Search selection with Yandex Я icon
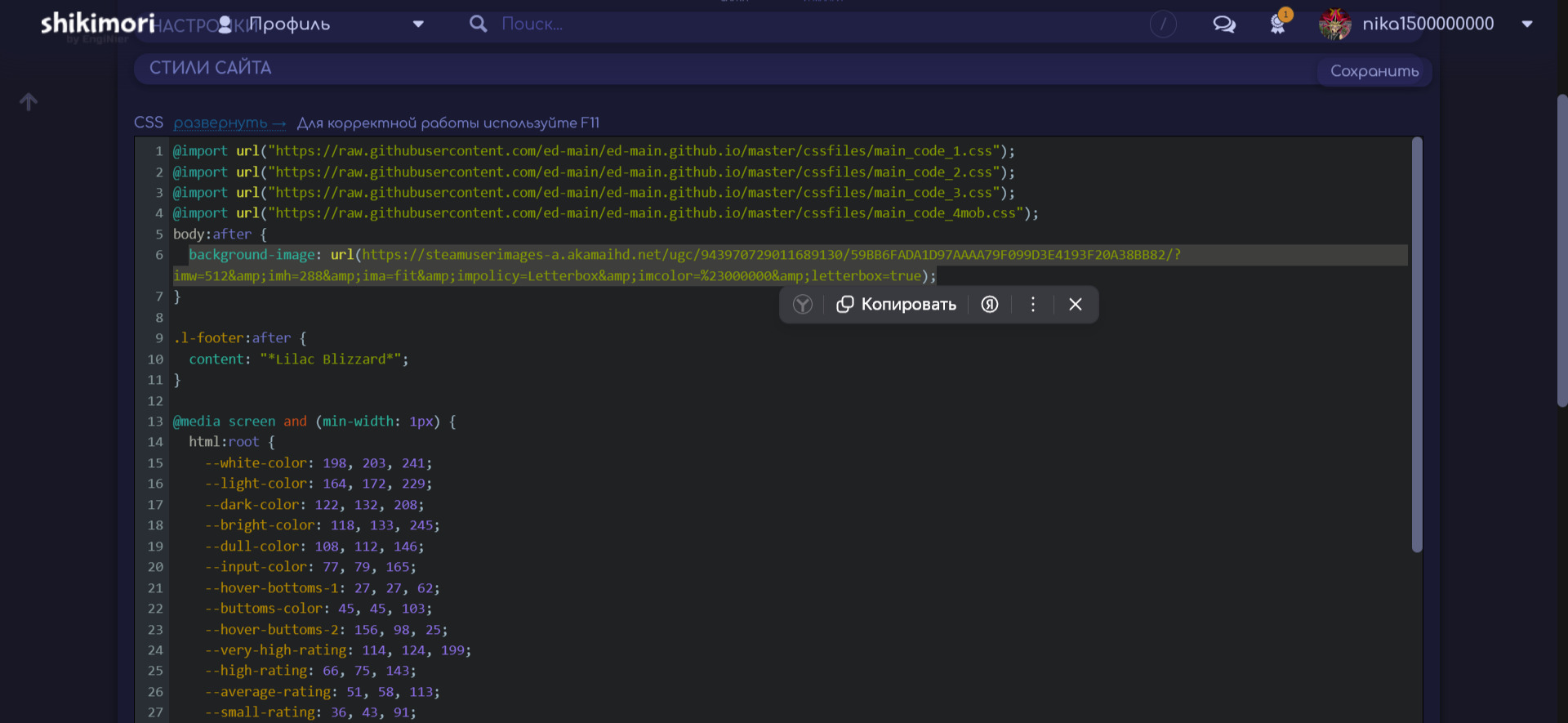This screenshot has height=723, width=1568. 990,305
